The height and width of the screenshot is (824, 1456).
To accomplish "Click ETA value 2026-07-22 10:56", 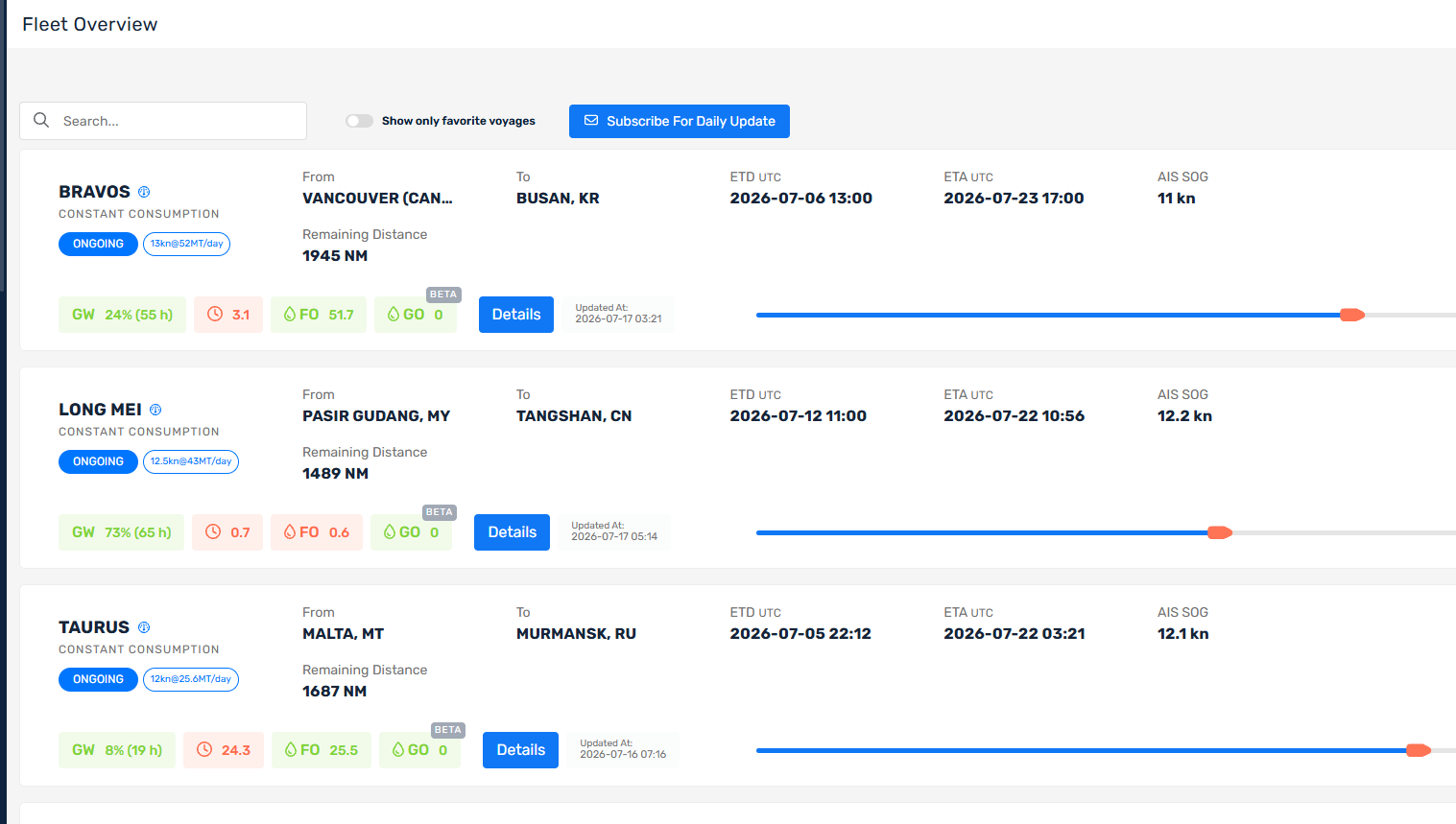I will coord(1014,416).
